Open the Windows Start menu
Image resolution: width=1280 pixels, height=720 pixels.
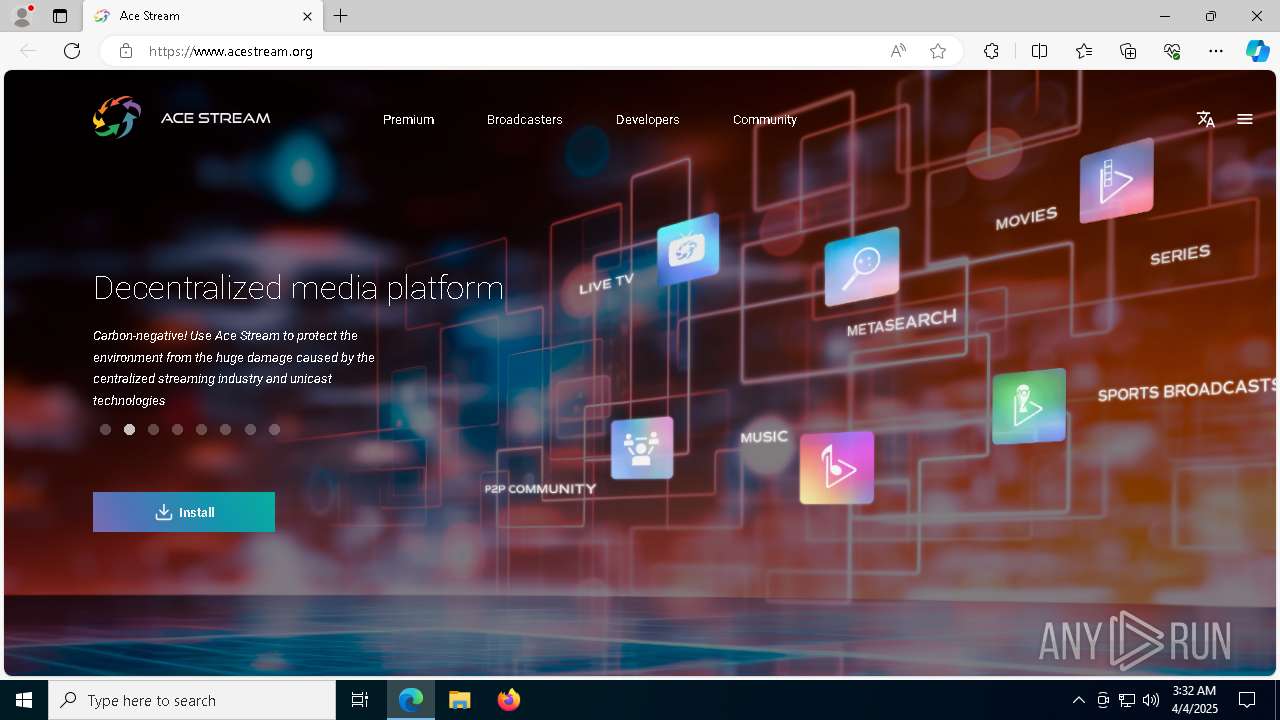coord(24,700)
